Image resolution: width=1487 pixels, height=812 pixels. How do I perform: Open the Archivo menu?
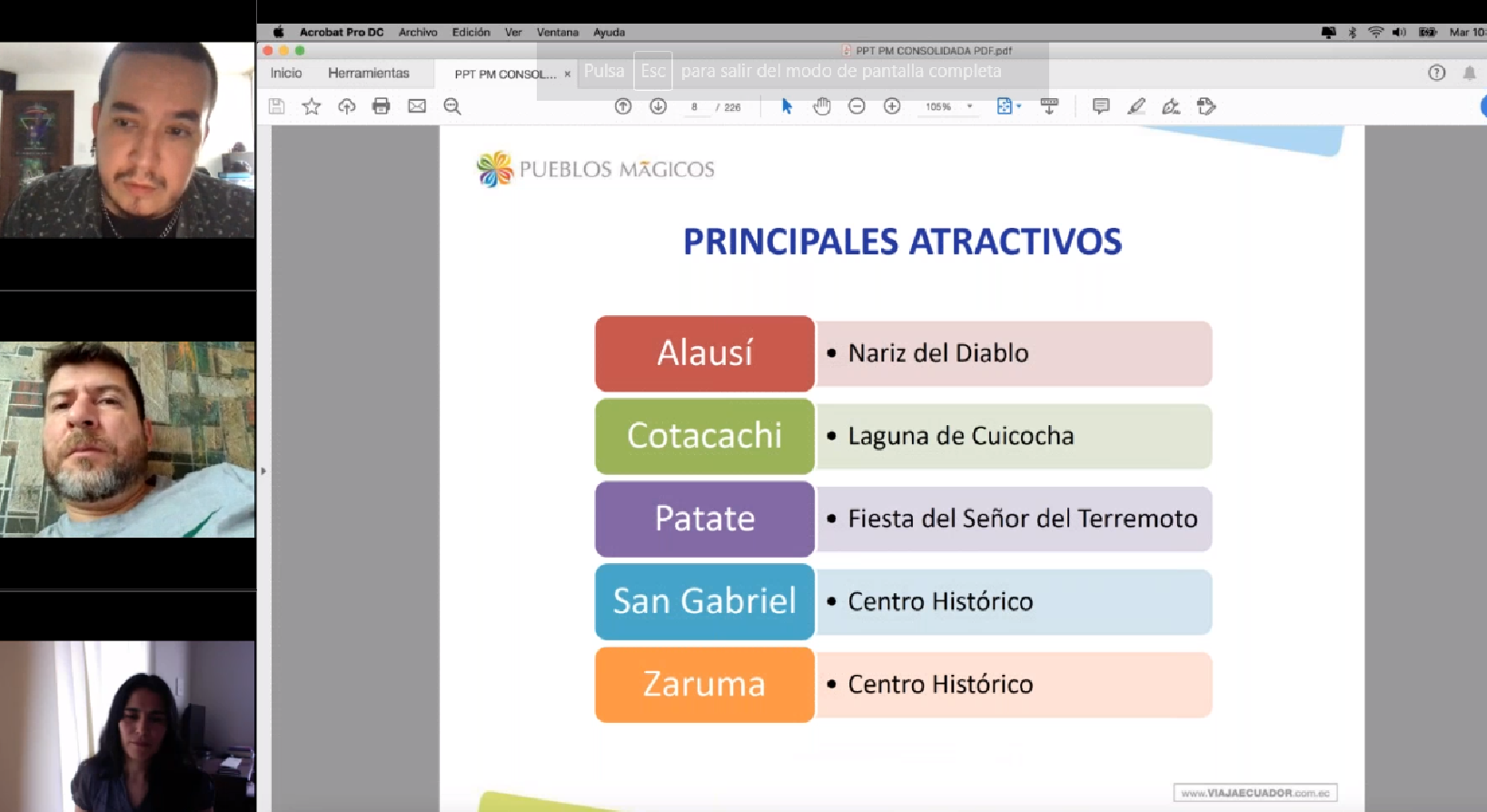coord(418,32)
